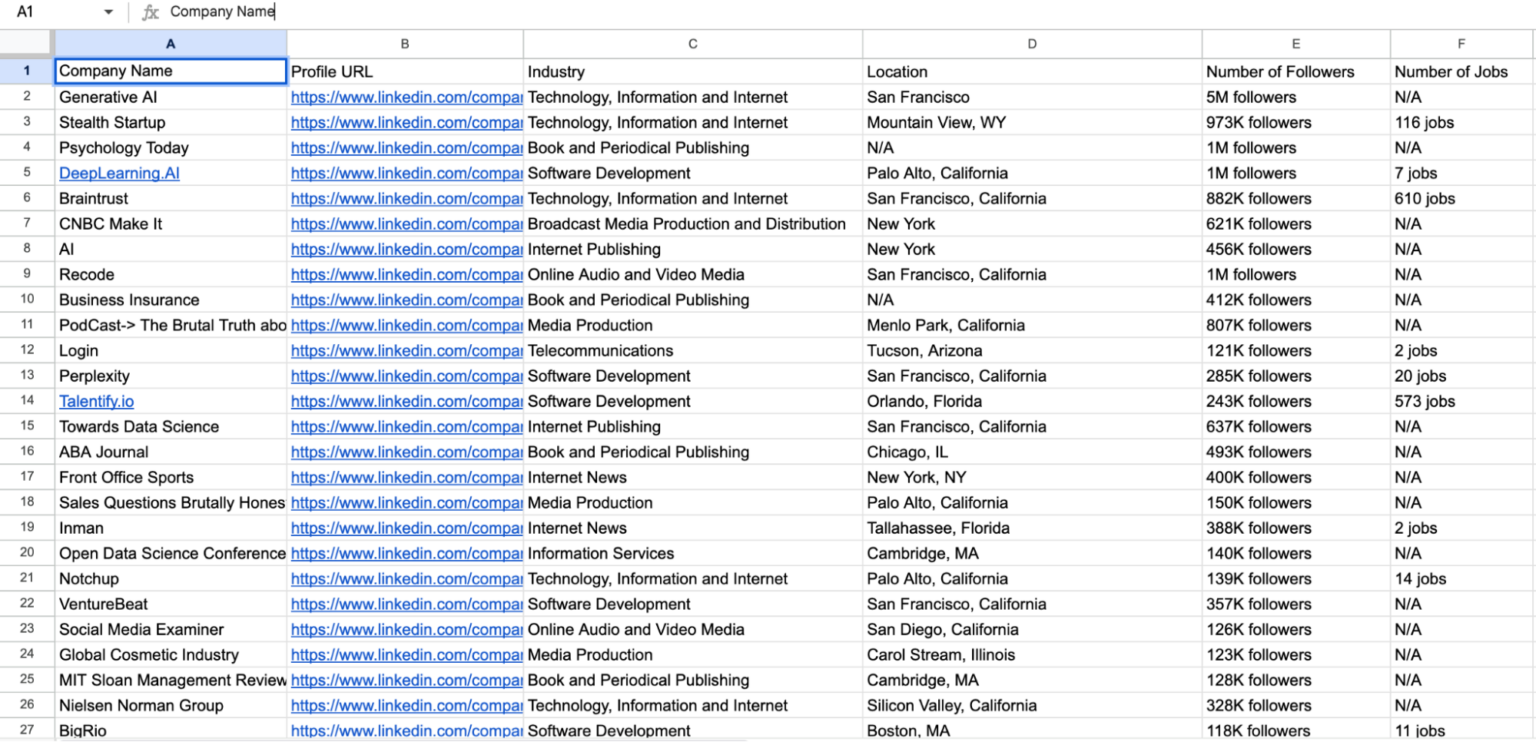
Task: Select column B header
Action: point(405,44)
